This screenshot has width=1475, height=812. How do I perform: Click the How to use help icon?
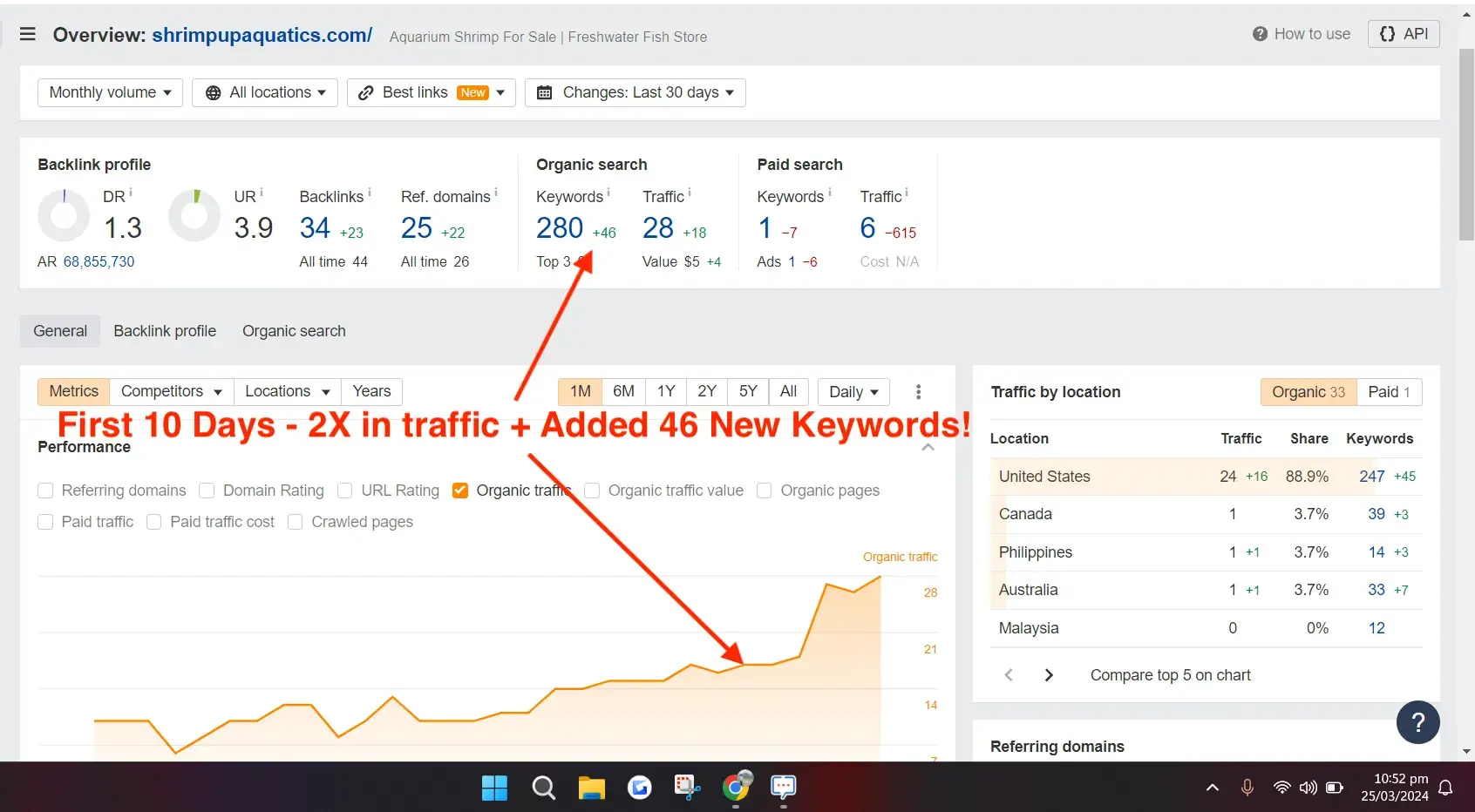click(1260, 34)
